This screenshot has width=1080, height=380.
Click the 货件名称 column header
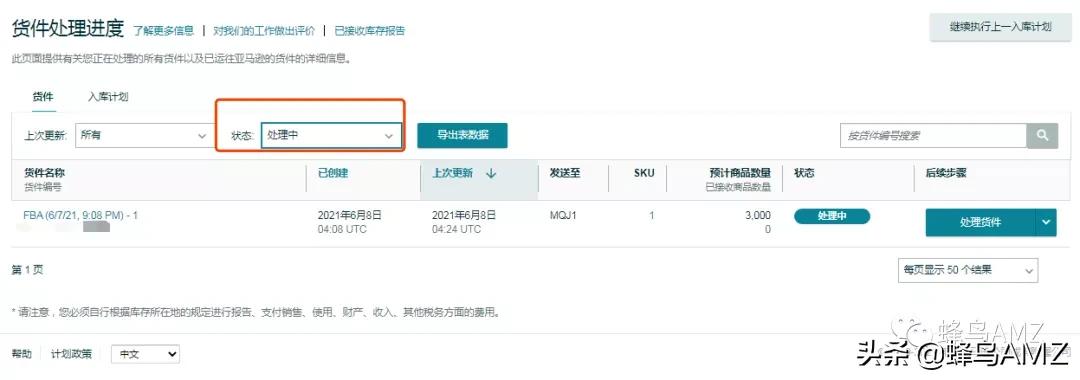coord(44,173)
